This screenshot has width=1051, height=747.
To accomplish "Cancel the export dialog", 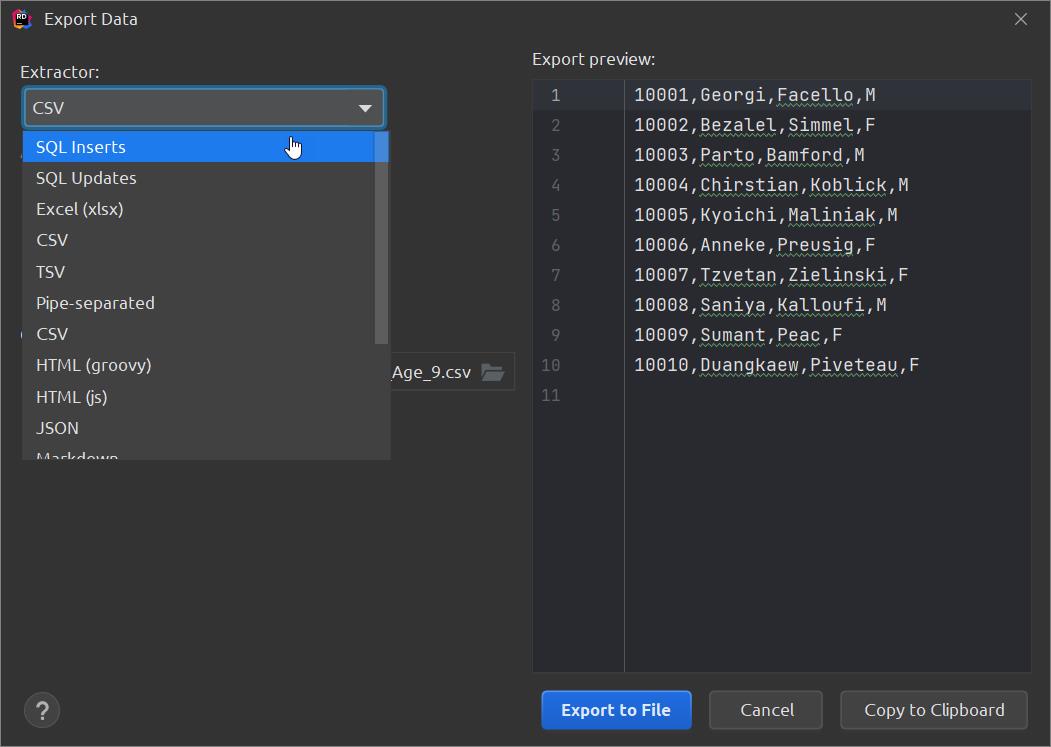I will pos(765,710).
